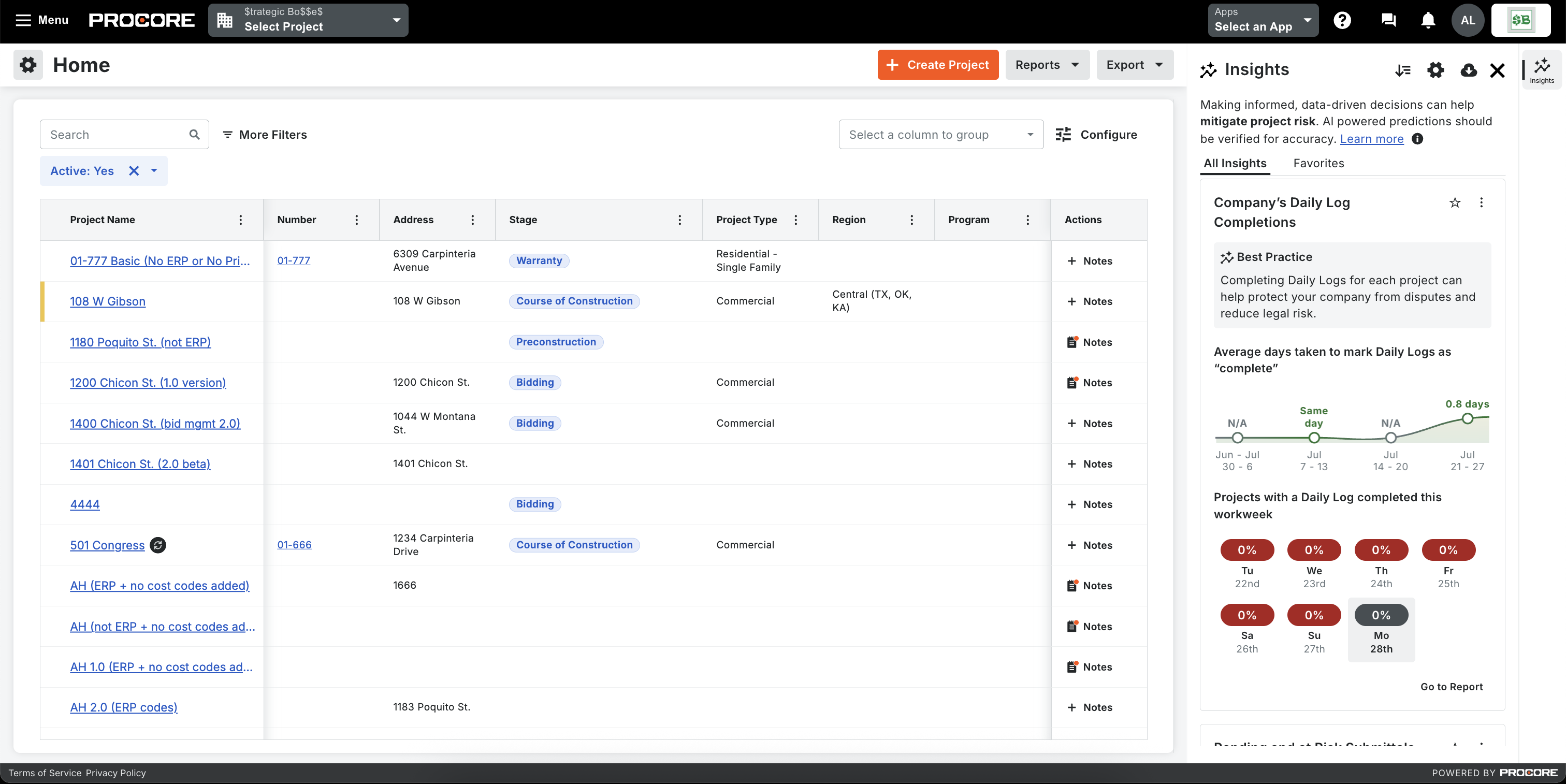The width and height of the screenshot is (1566, 784).
Task: Open the Insights panel settings gear
Action: click(1436, 70)
